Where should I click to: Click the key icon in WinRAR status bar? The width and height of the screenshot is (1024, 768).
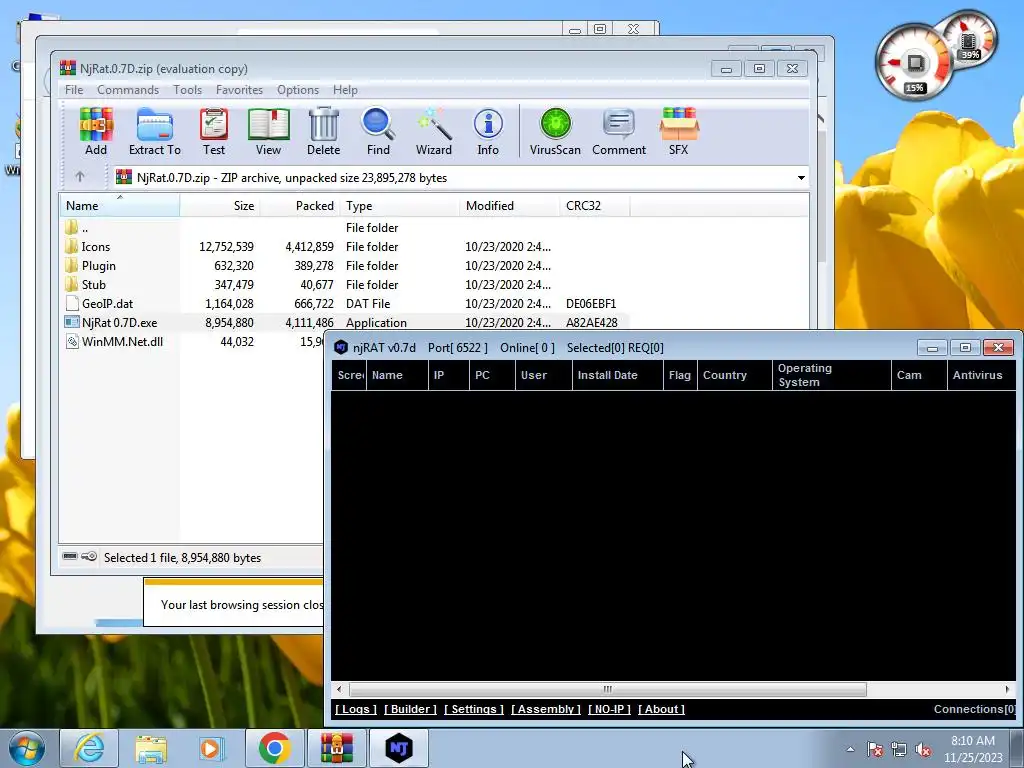[x=89, y=556]
